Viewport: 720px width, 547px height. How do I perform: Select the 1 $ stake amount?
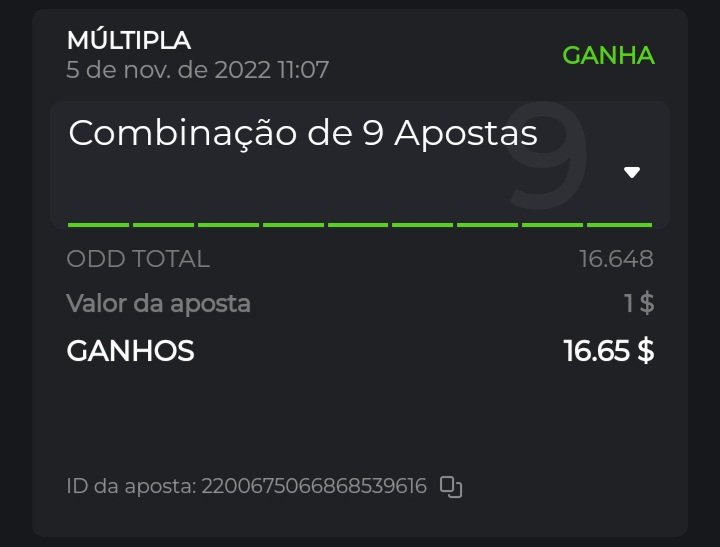pos(638,303)
